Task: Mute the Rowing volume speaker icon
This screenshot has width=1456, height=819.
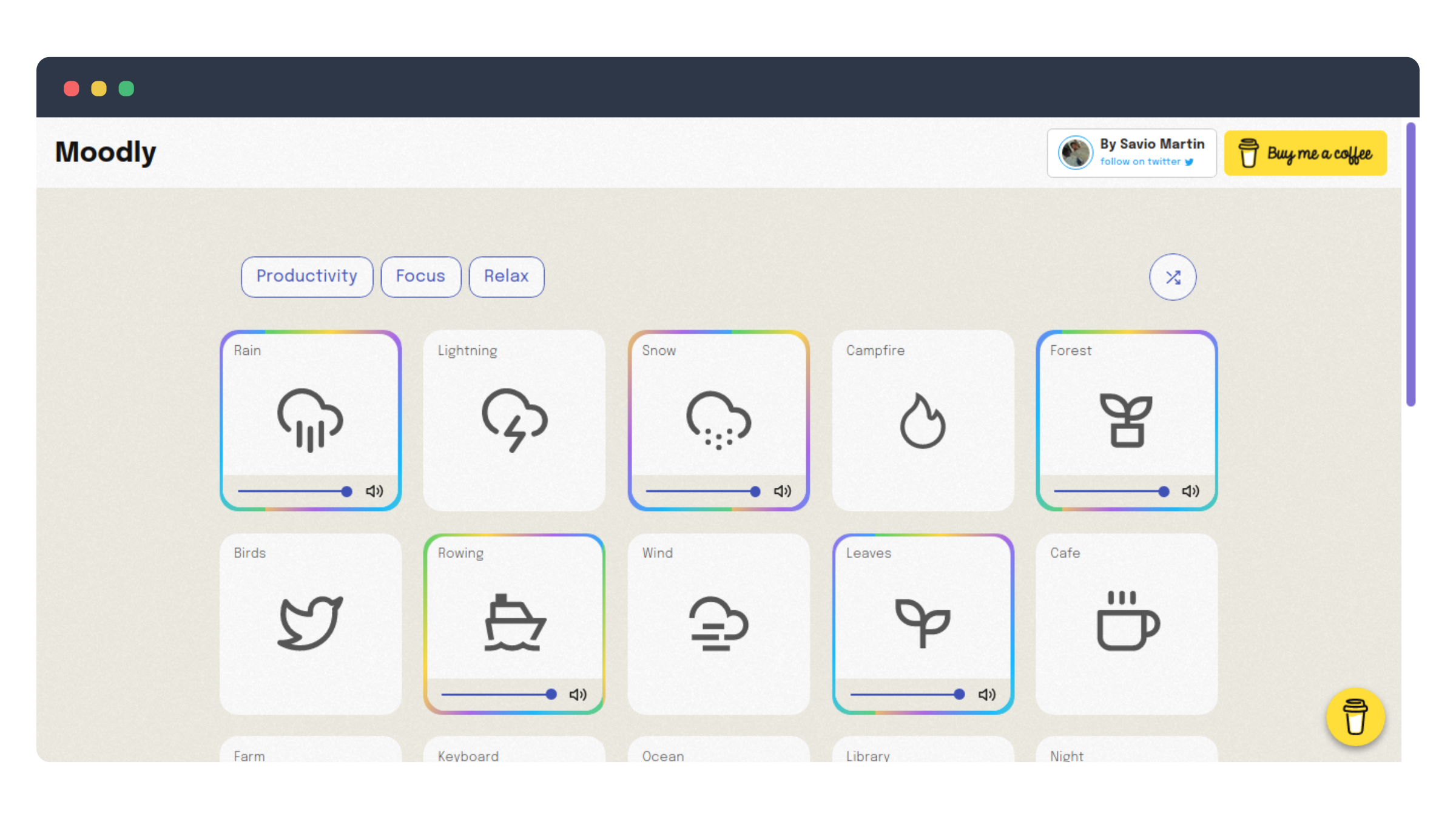Action: tap(578, 694)
